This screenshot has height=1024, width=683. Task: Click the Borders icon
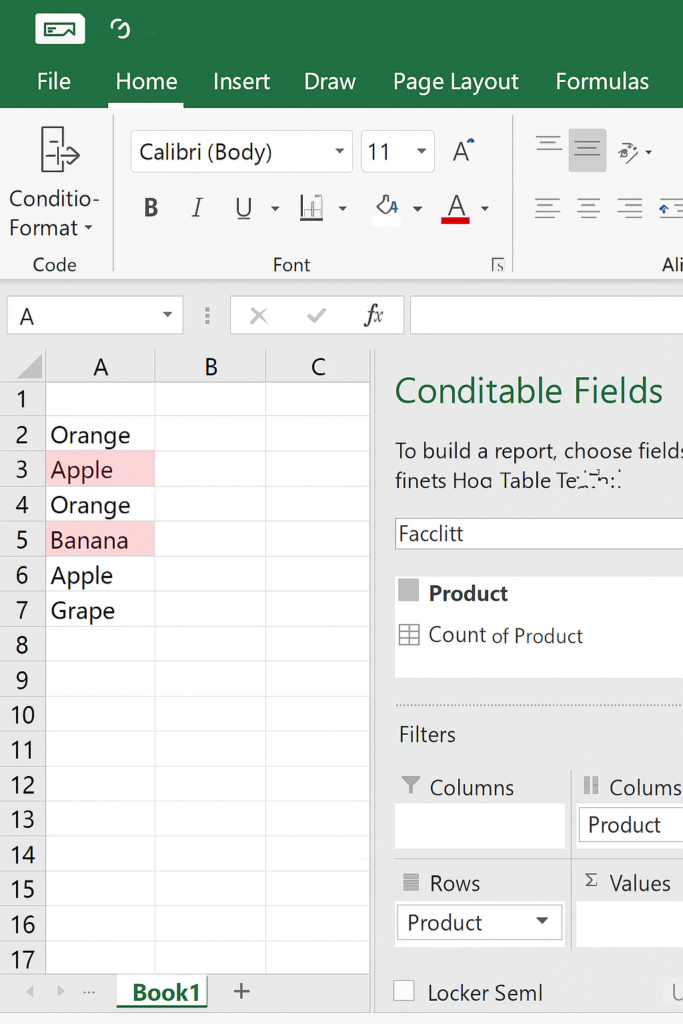312,208
